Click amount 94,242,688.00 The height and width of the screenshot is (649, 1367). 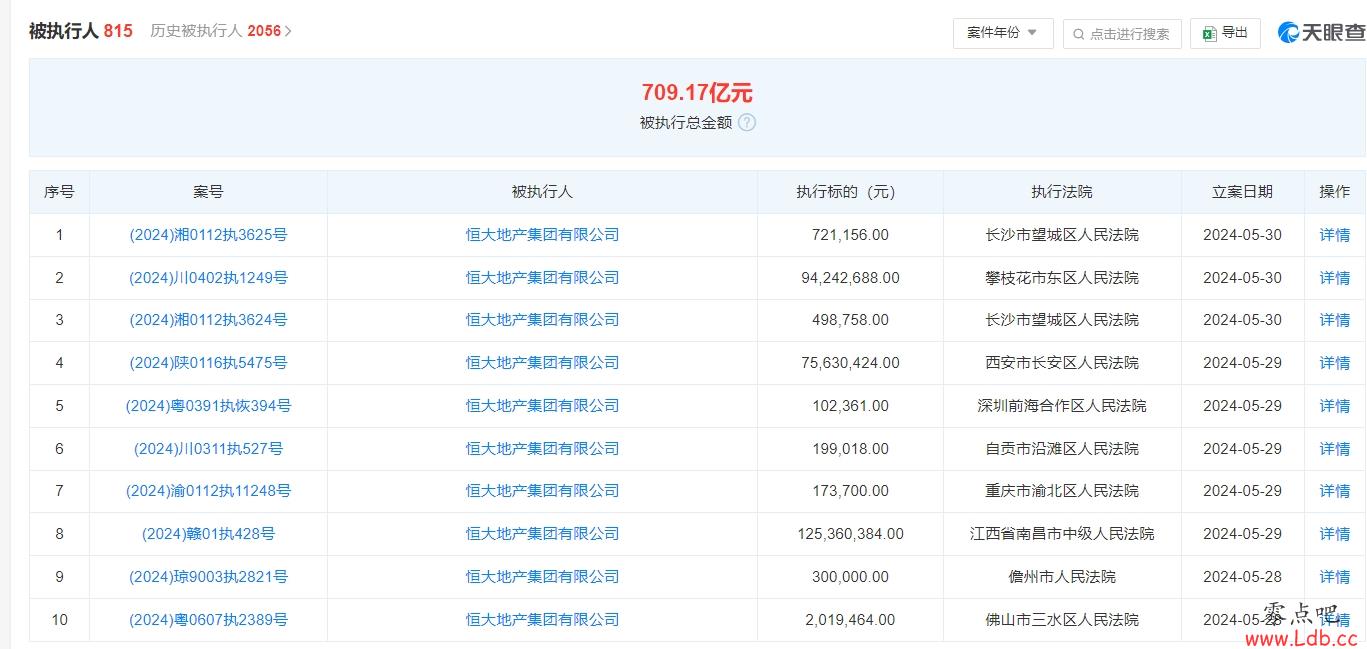click(850, 278)
